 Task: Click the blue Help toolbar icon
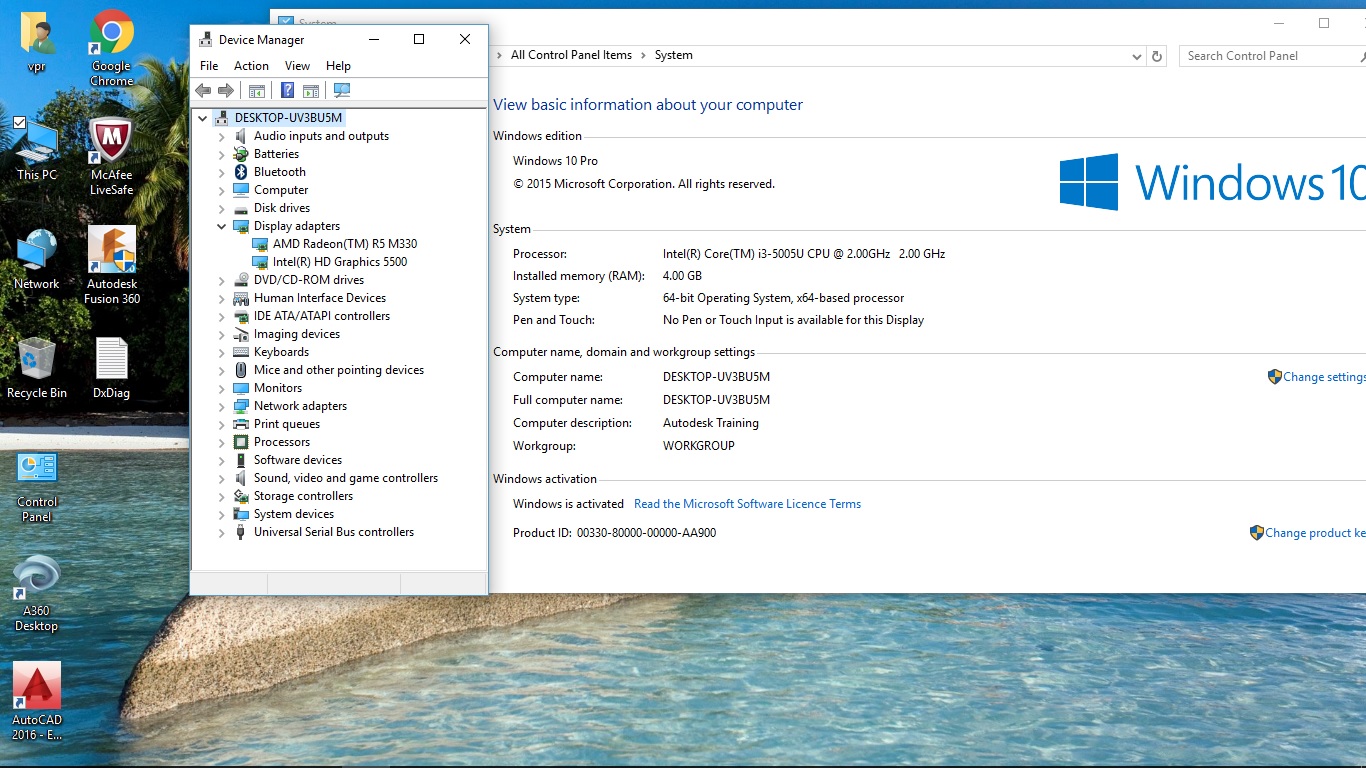point(287,91)
